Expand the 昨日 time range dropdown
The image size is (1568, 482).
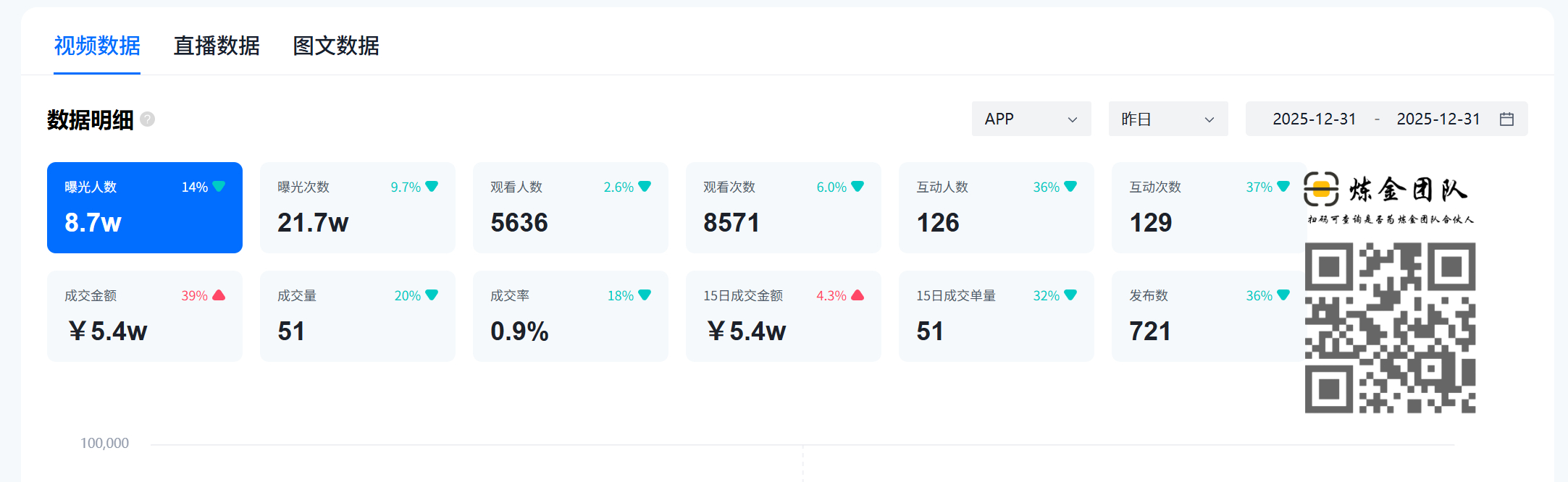(x=1167, y=119)
